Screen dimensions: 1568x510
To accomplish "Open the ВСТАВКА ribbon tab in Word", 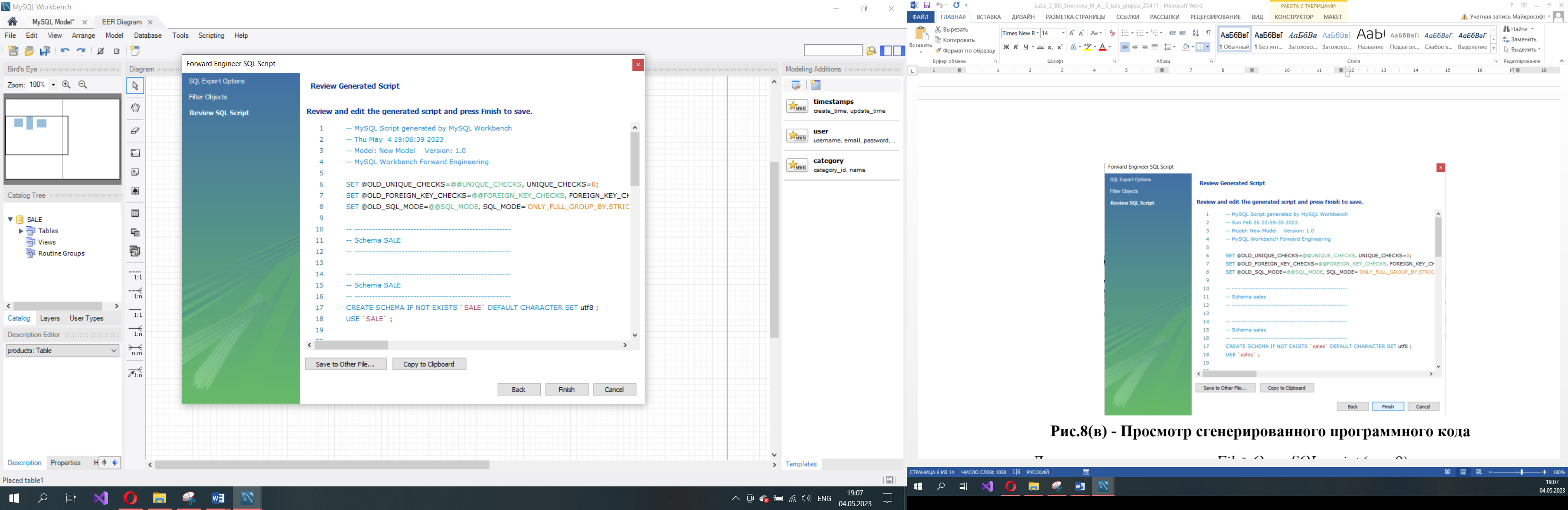I will [989, 17].
